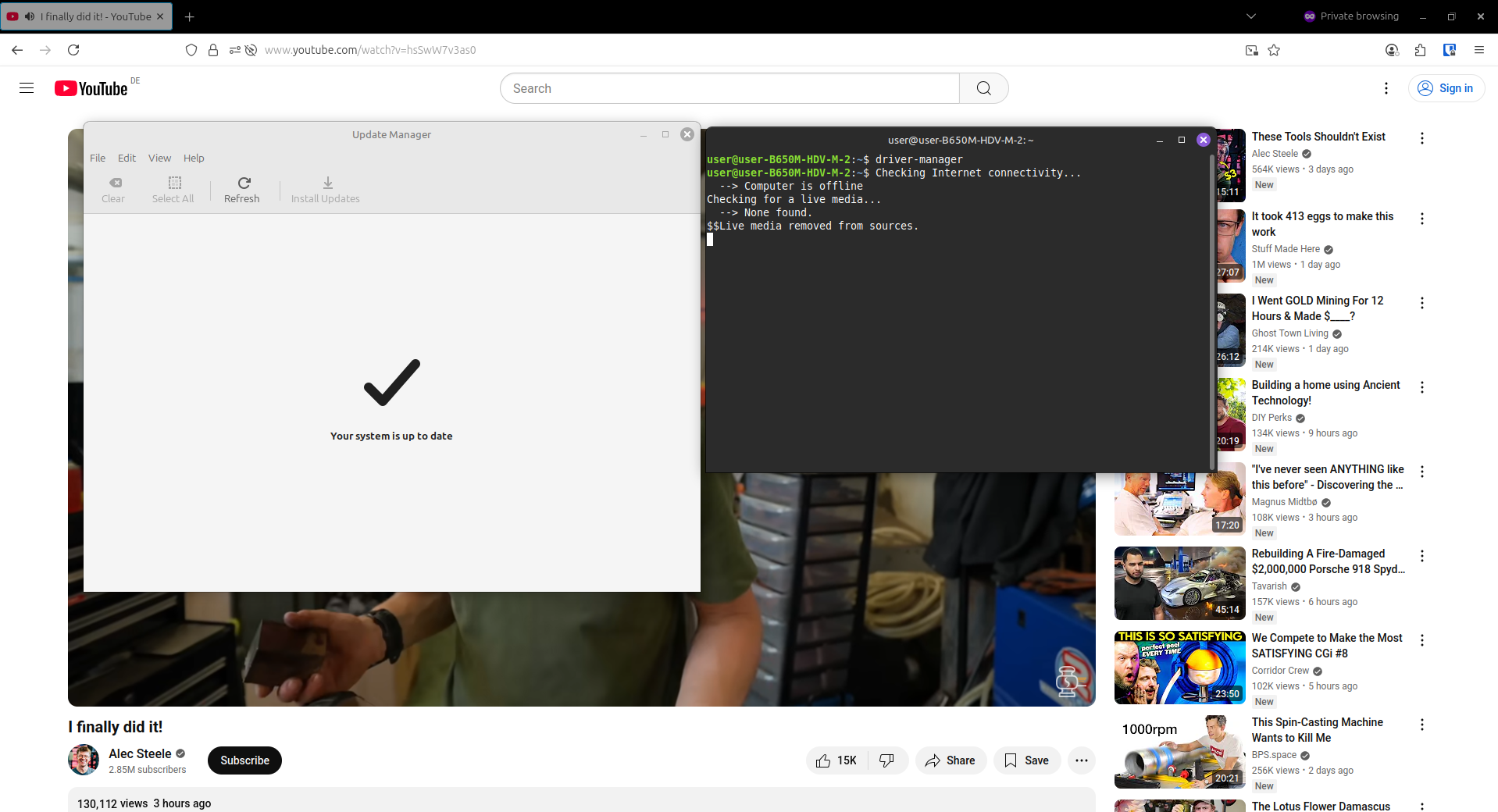1498x812 pixels.
Task: Open options for 'Rebuilding A Fire-Damaged' Porsche video
Action: coord(1422,556)
